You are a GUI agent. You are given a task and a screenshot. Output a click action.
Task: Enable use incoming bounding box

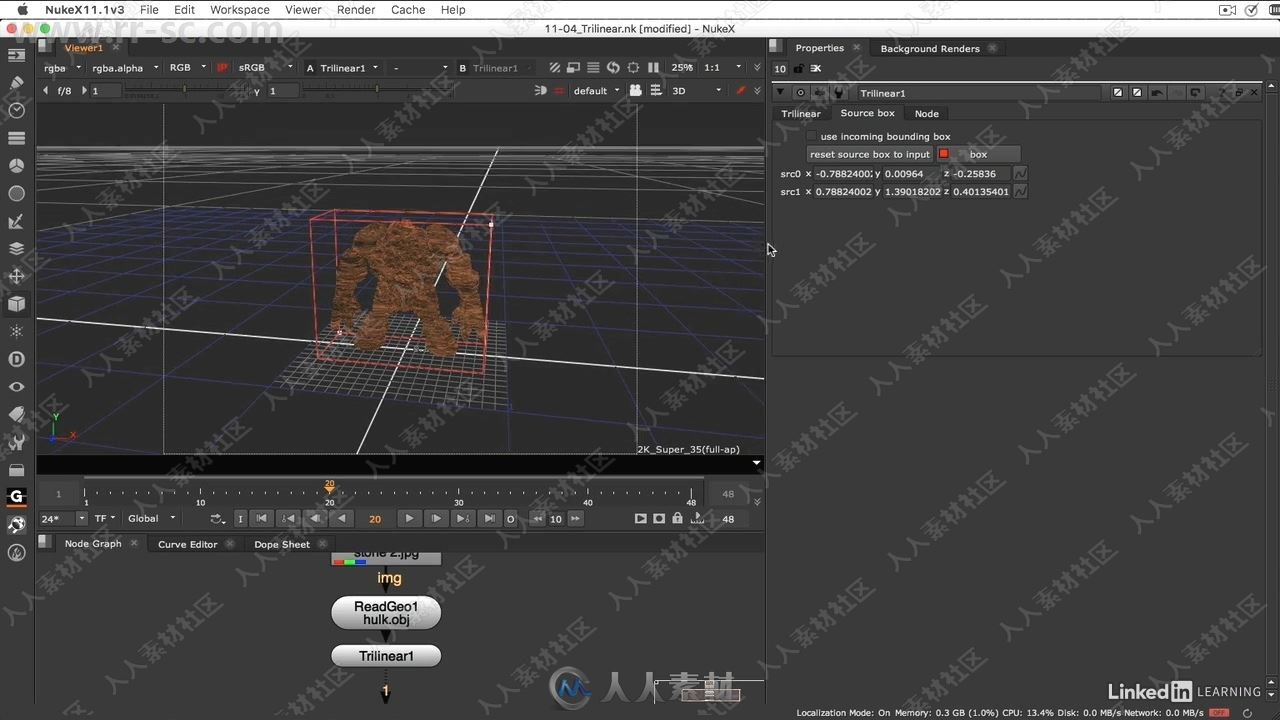point(812,136)
